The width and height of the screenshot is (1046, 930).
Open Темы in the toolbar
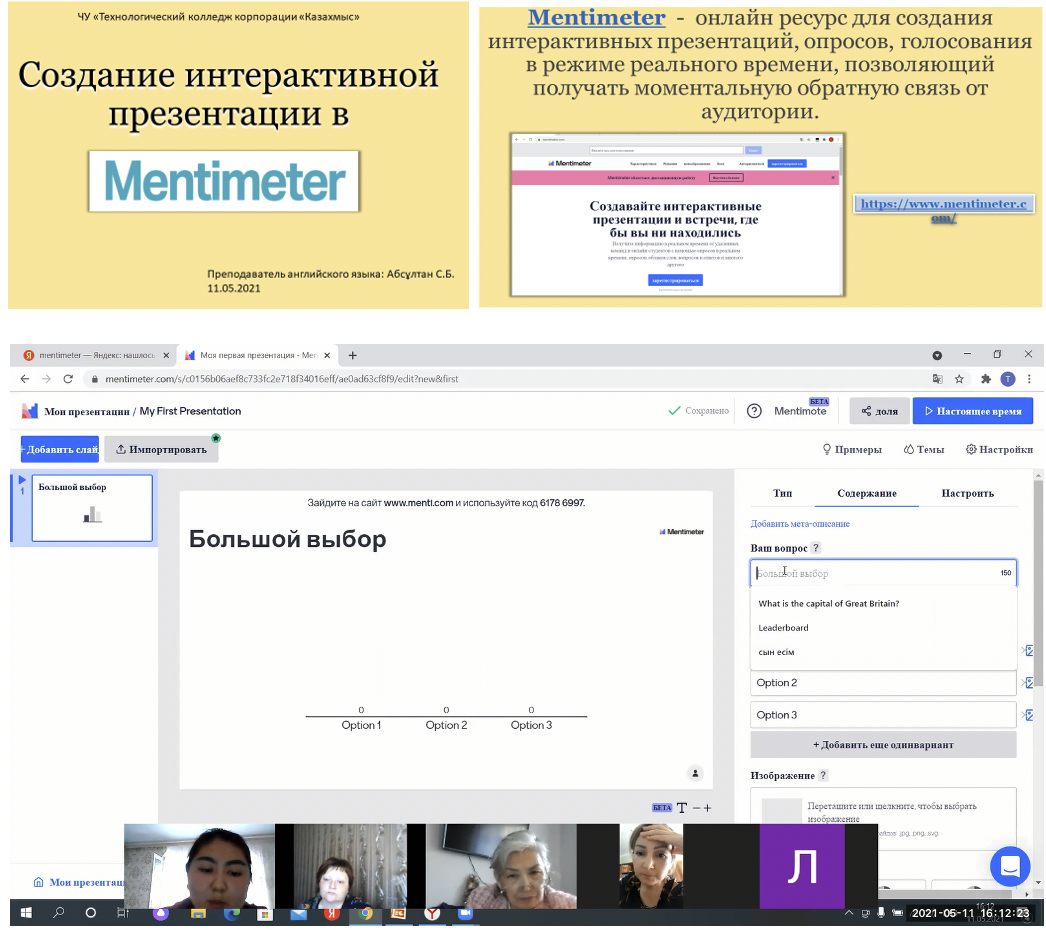coord(924,450)
